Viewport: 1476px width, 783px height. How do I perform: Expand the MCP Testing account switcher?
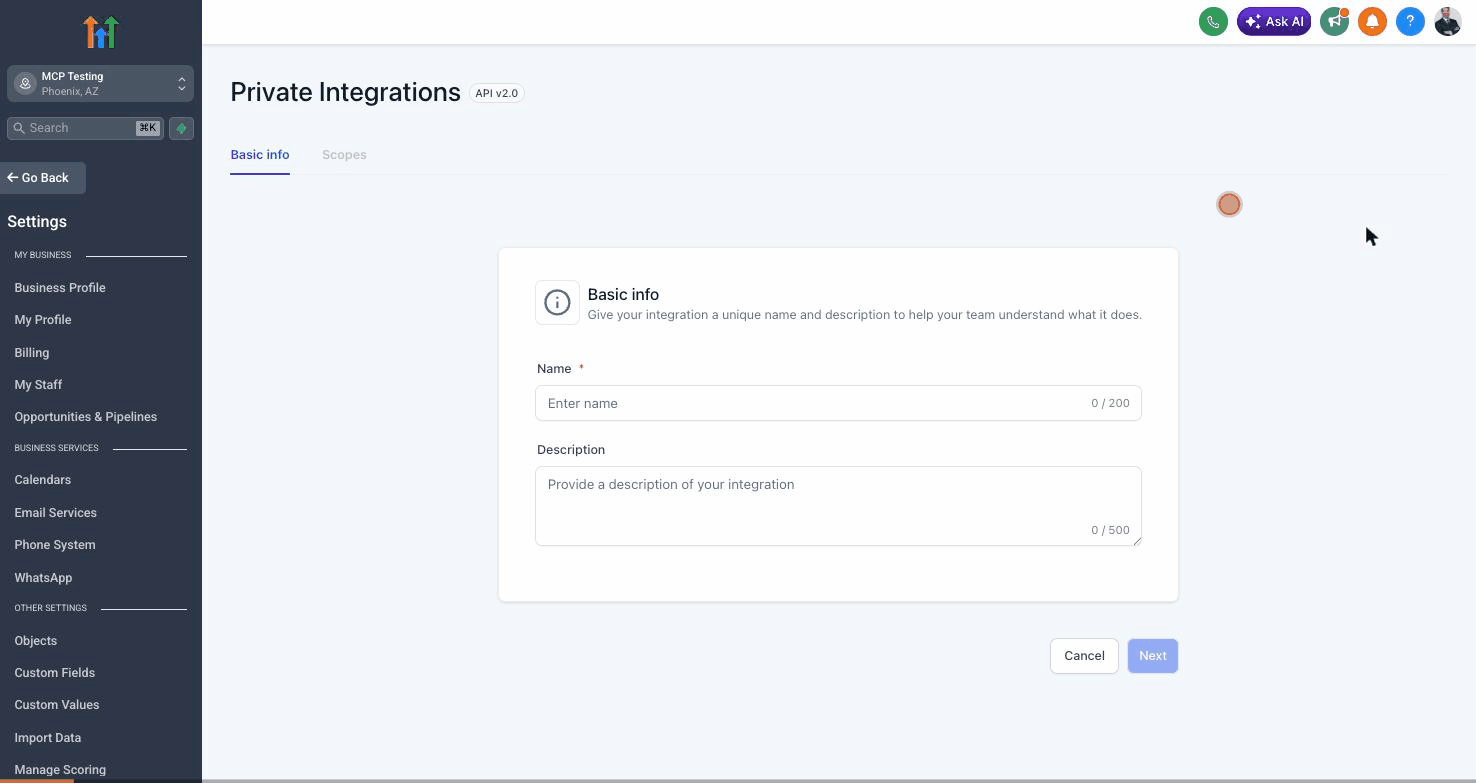[100, 84]
